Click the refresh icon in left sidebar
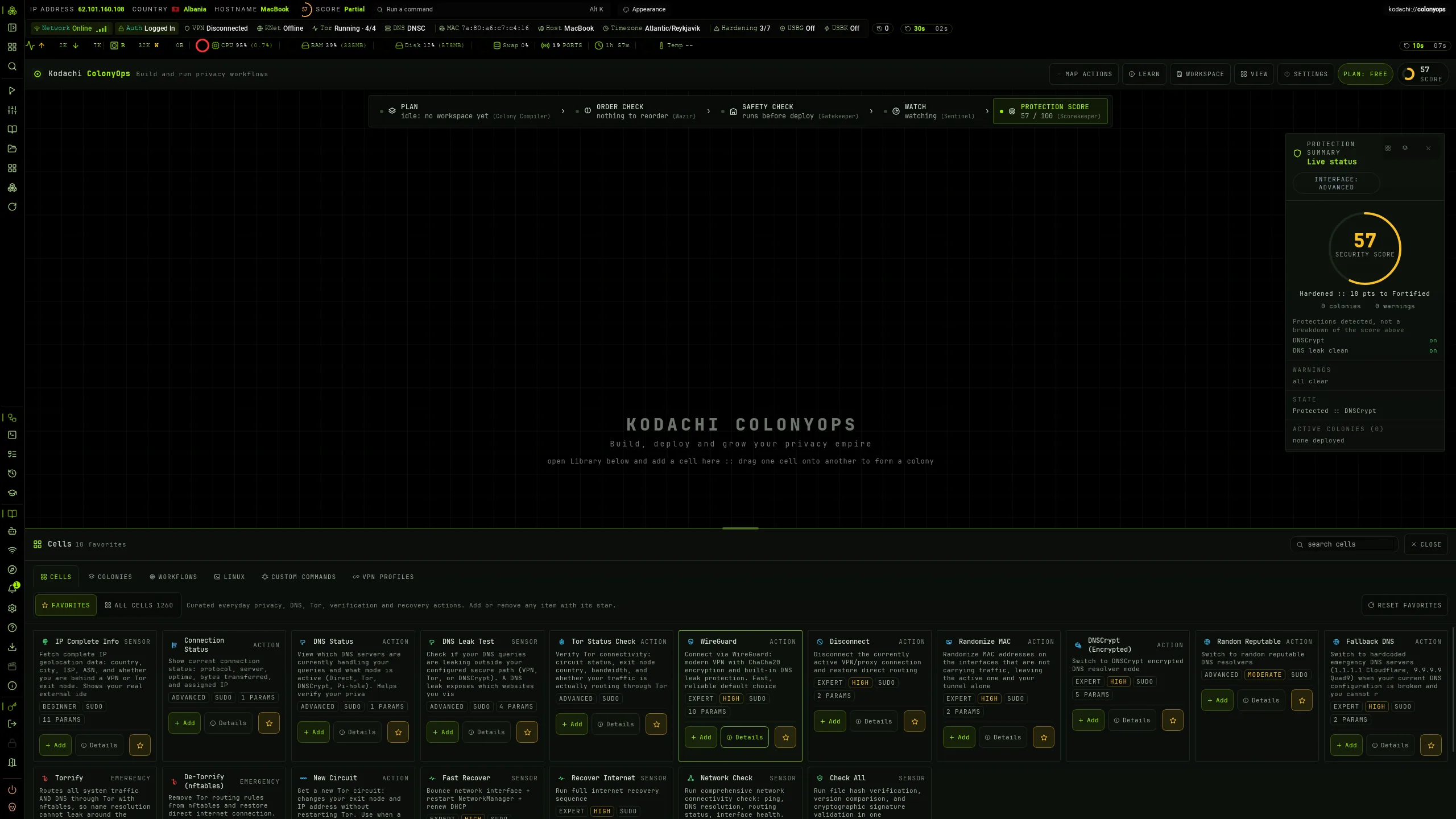The height and width of the screenshot is (819, 1456). point(12,206)
